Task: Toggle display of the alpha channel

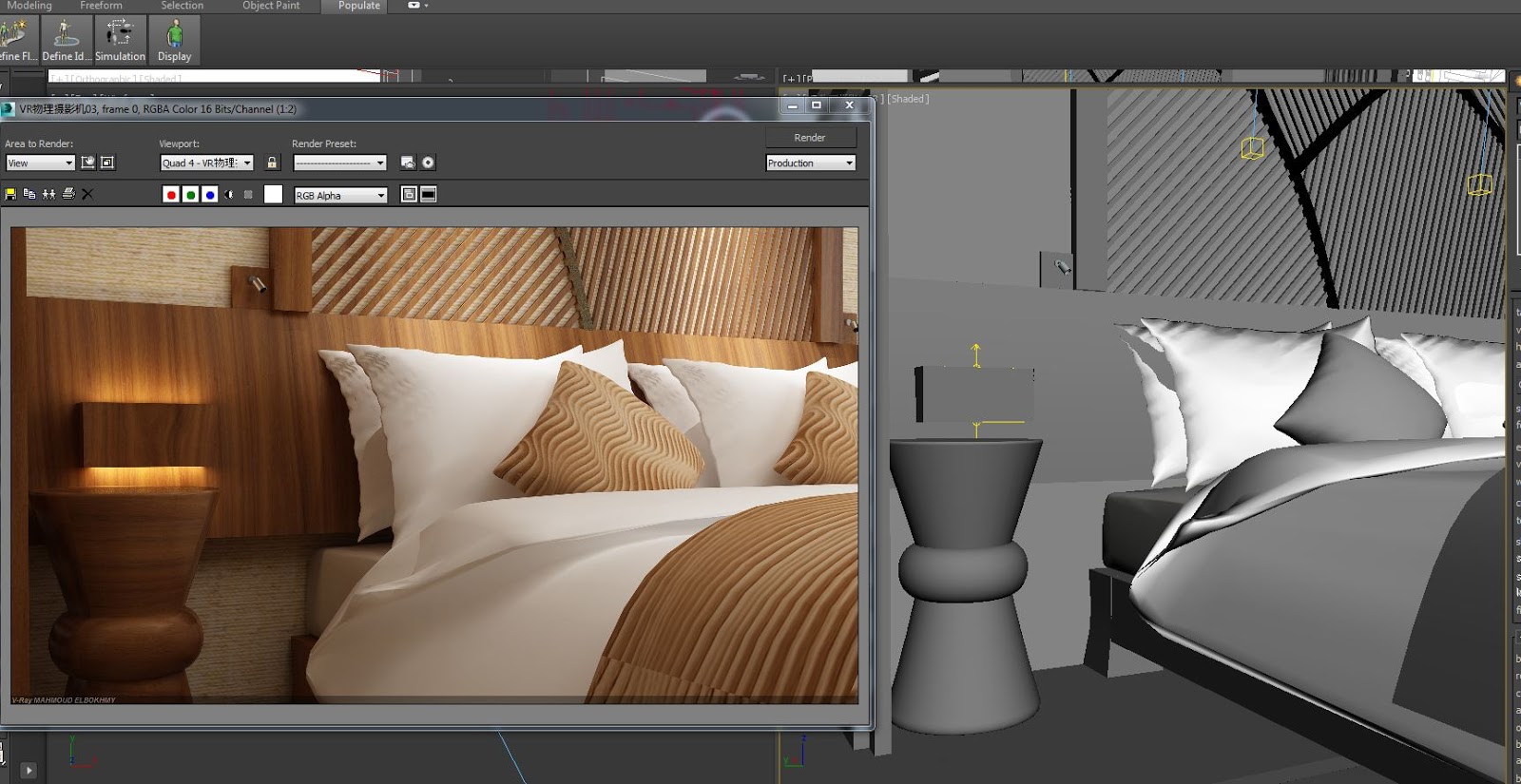Action: tap(229, 195)
